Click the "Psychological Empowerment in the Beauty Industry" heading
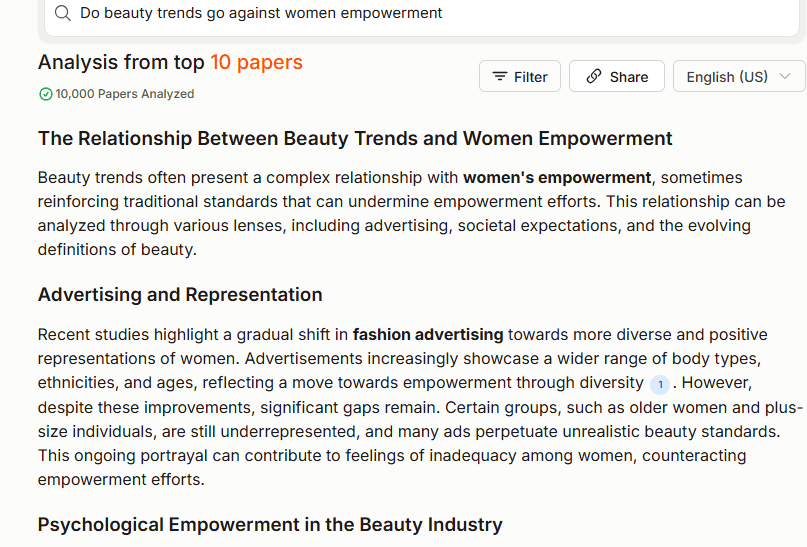The width and height of the screenshot is (807, 547). pos(270,525)
